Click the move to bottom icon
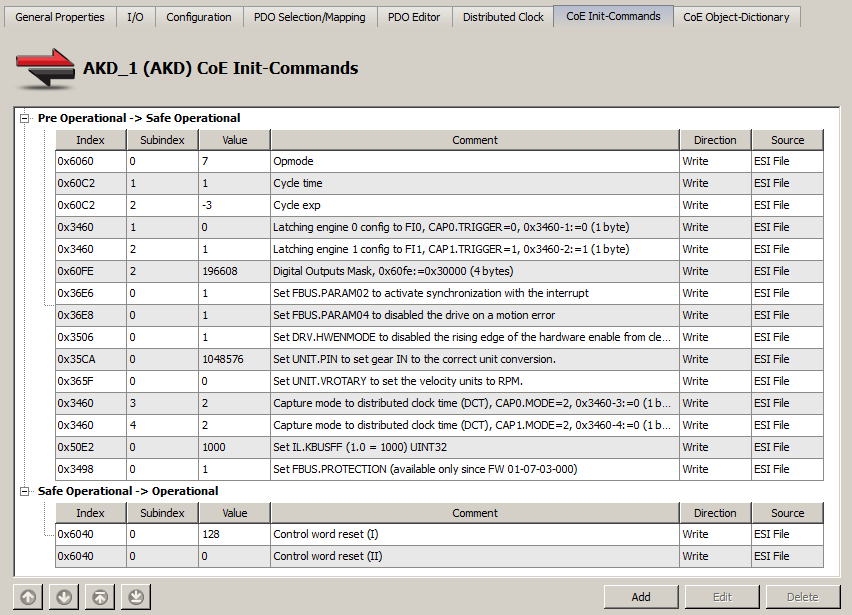Viewport: 852px width, 615px height. click(x=136, y=597)
